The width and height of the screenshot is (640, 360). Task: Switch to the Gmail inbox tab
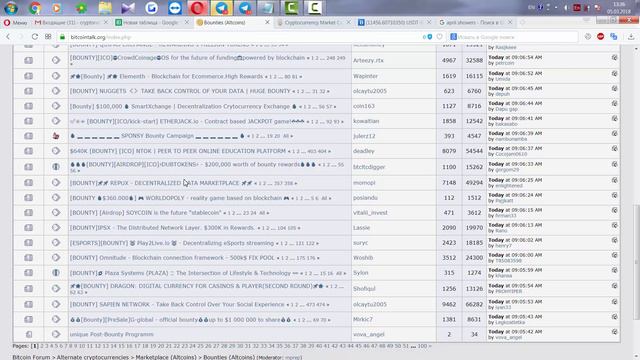tap(71, 22)
